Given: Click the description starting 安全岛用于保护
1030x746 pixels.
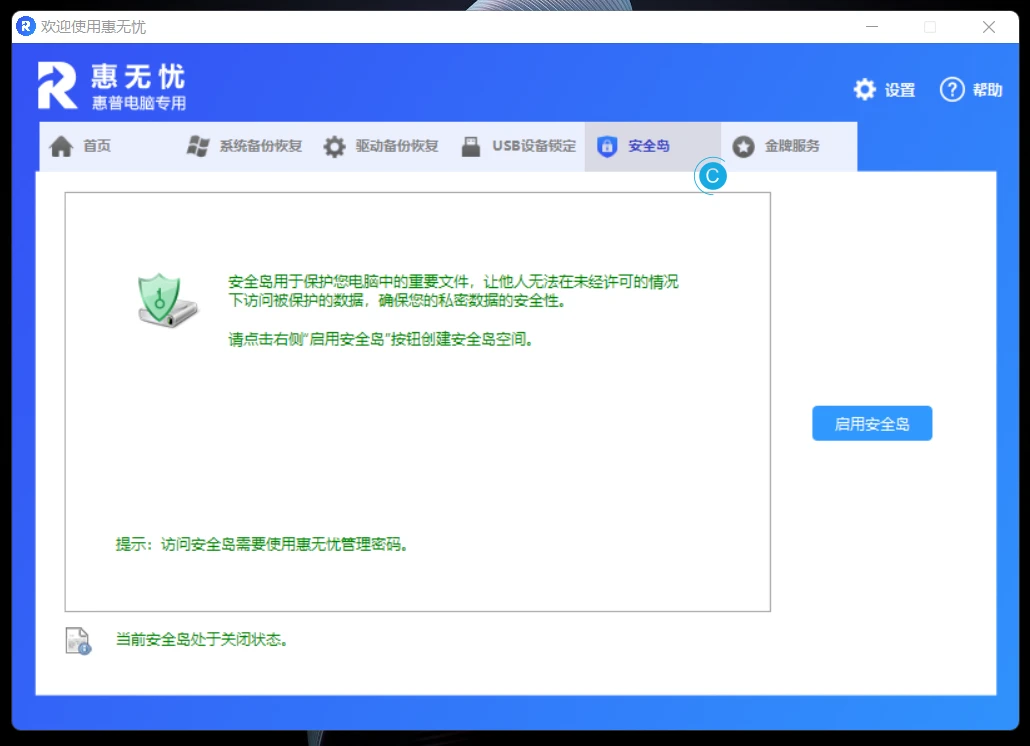Looking at the screenshot, I should [453, 291].
